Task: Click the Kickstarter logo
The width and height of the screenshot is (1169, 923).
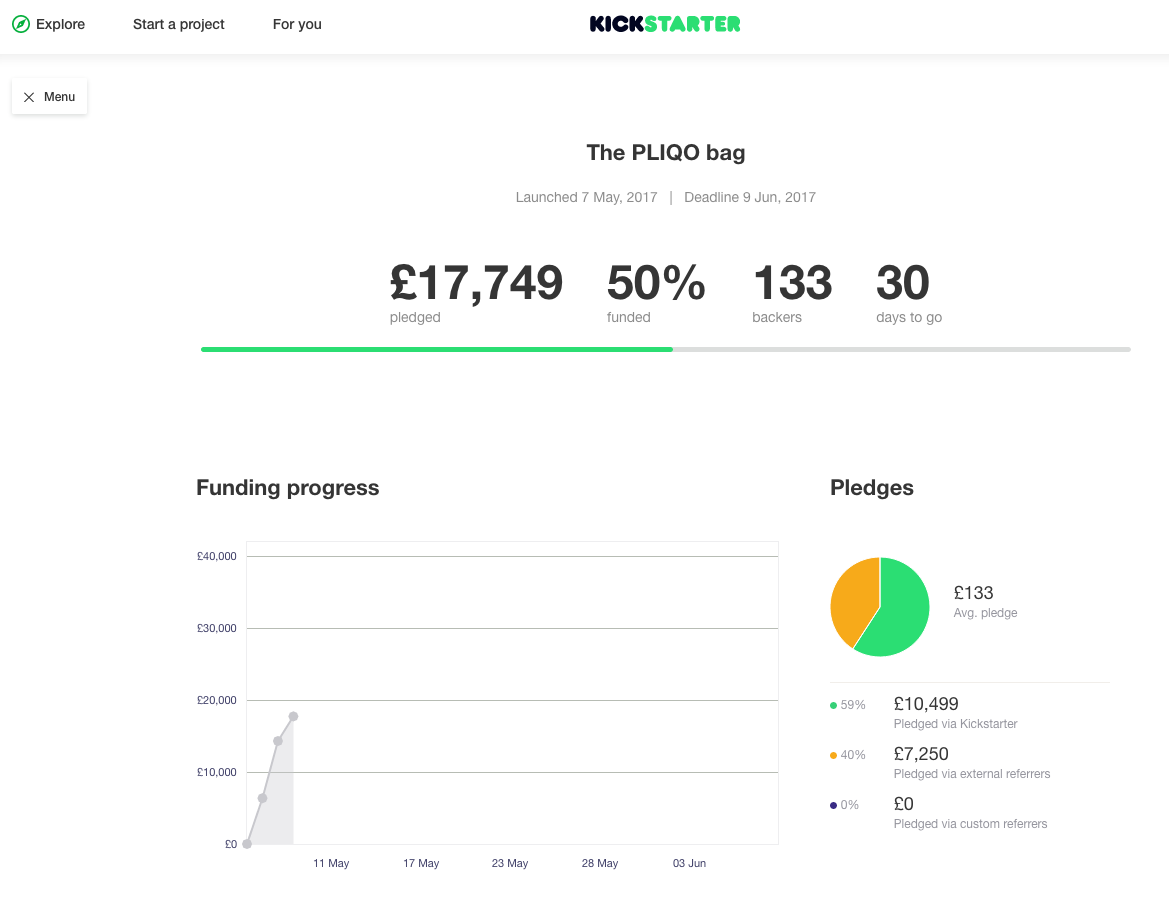Action: click(665, 24)
